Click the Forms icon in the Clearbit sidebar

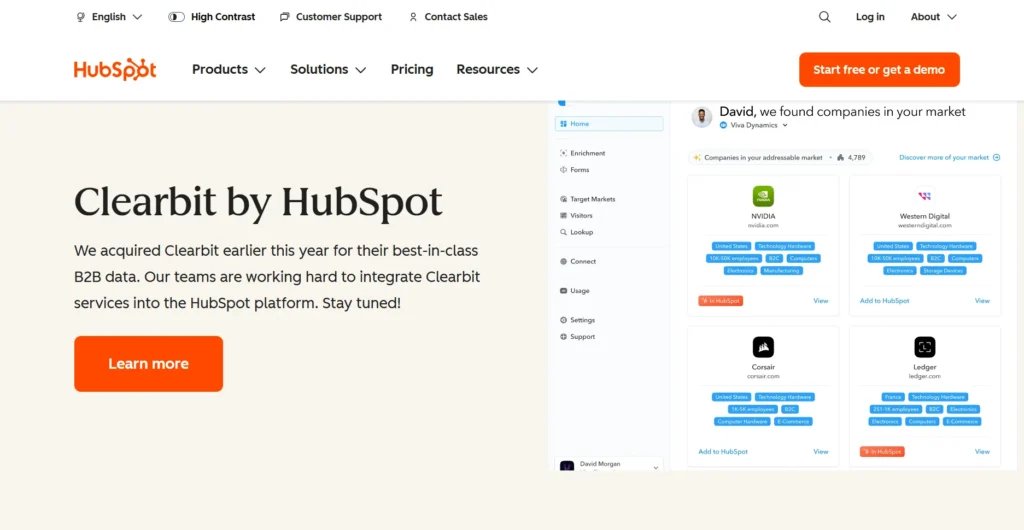[564, 170]
